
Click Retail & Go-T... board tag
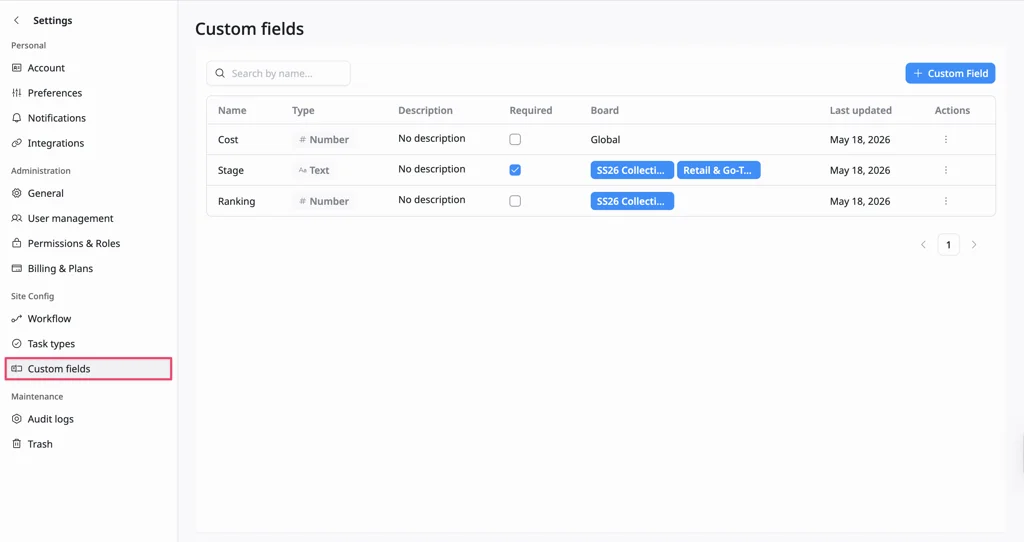718,170
